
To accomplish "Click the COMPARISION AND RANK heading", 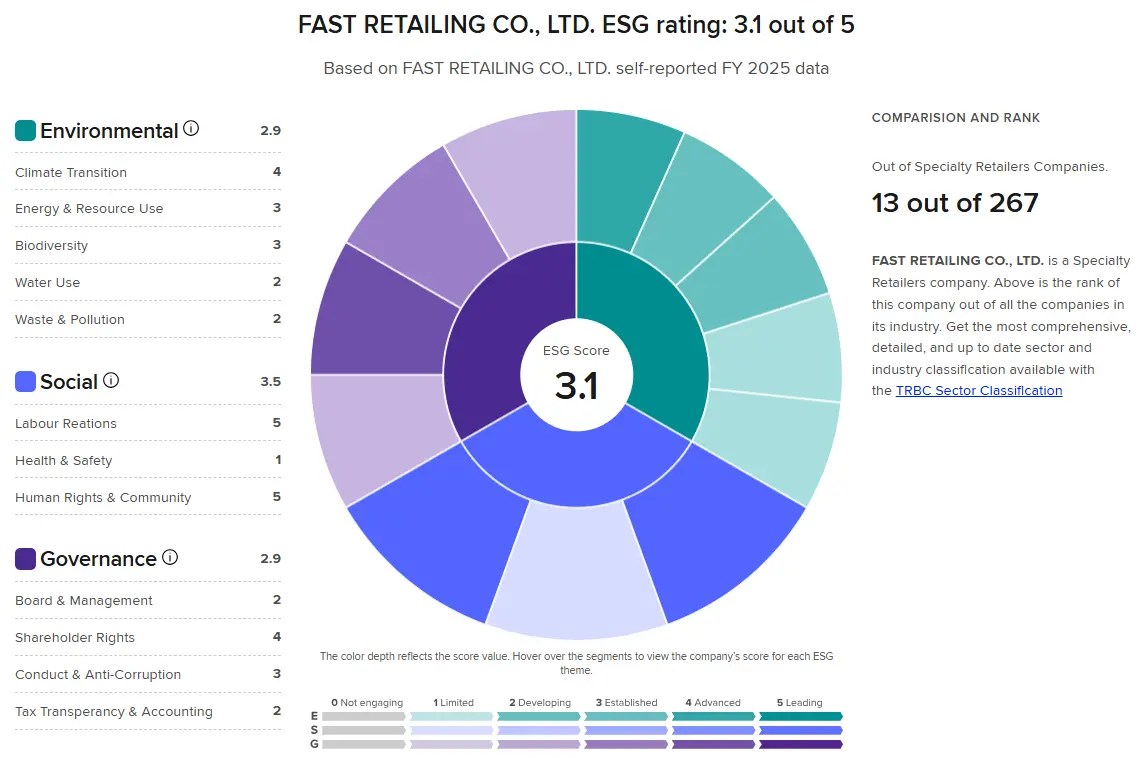I will tap(955, 118).
